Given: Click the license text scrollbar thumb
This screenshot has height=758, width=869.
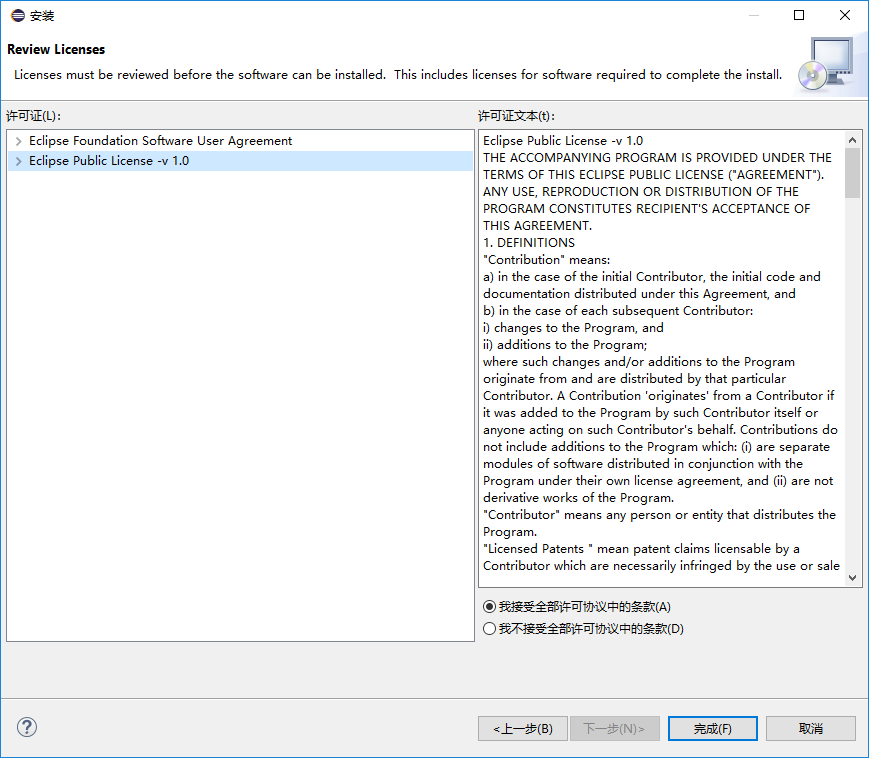Looking at the screenshot, I should (852, 173).
